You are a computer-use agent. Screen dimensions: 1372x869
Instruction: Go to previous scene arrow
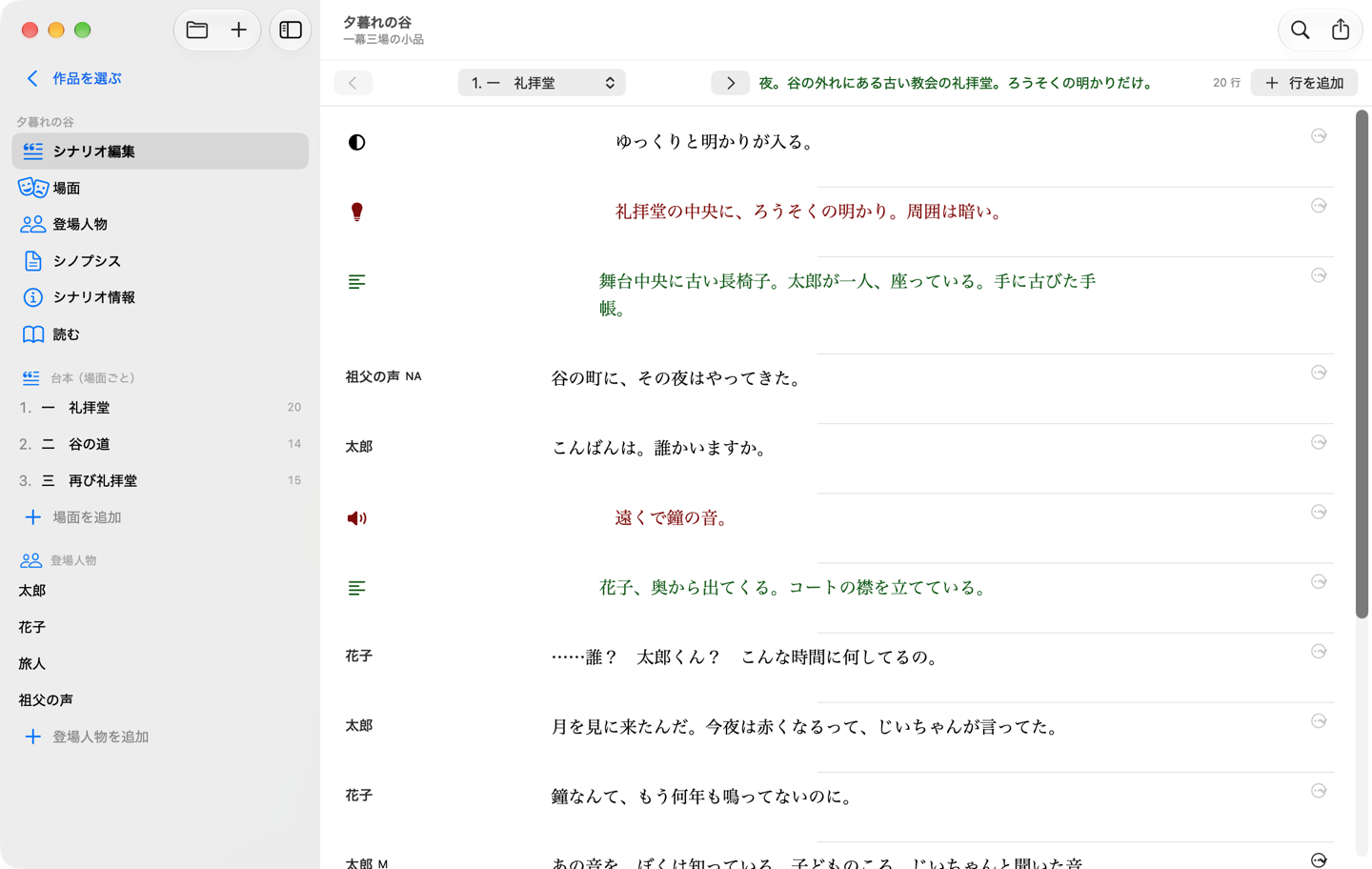(353, 83)
